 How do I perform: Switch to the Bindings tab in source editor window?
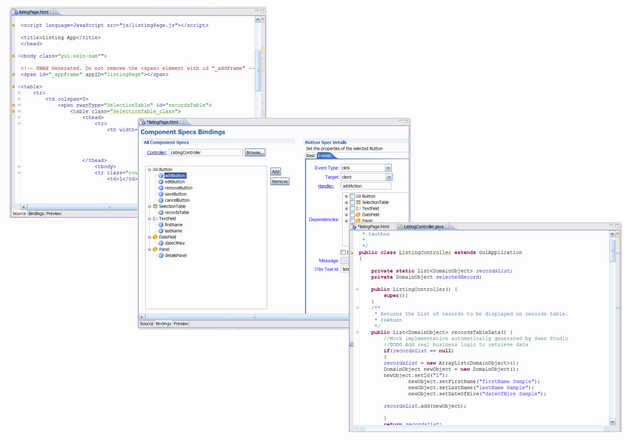click(x=36, y=213)
